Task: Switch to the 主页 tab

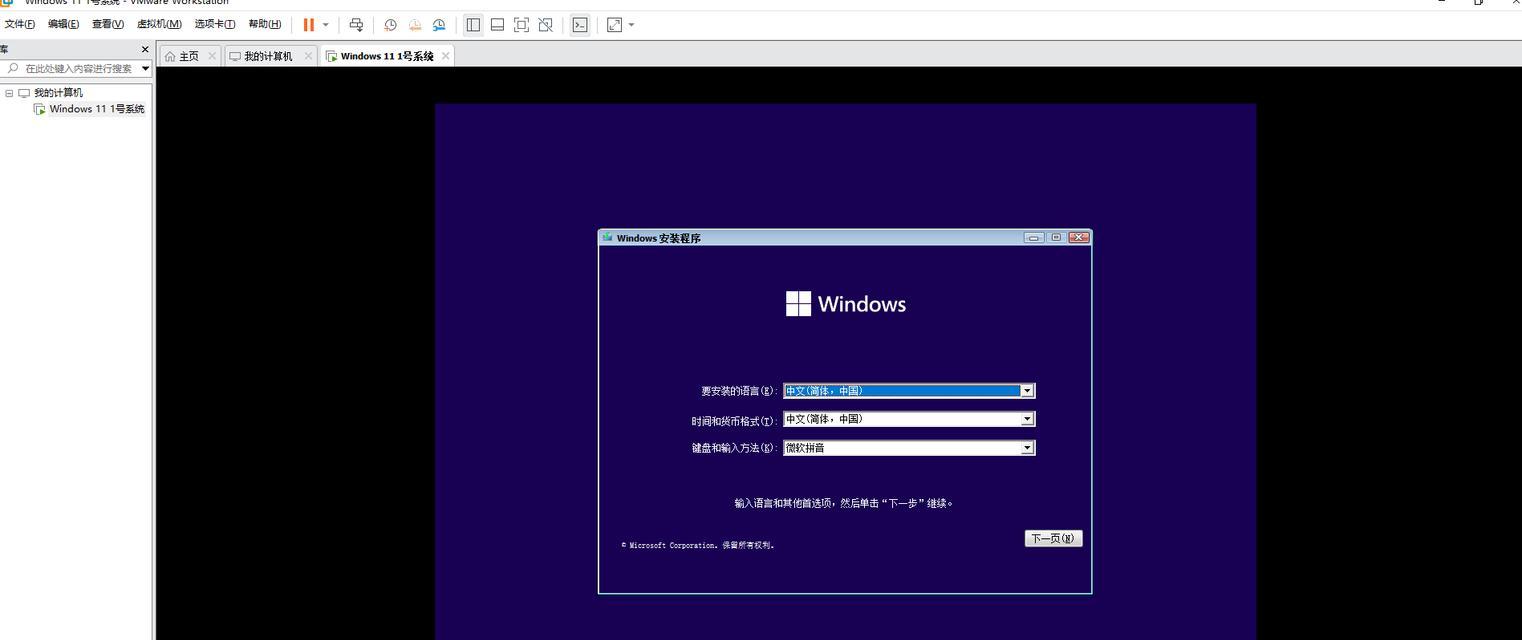Action: click(189, 56)
